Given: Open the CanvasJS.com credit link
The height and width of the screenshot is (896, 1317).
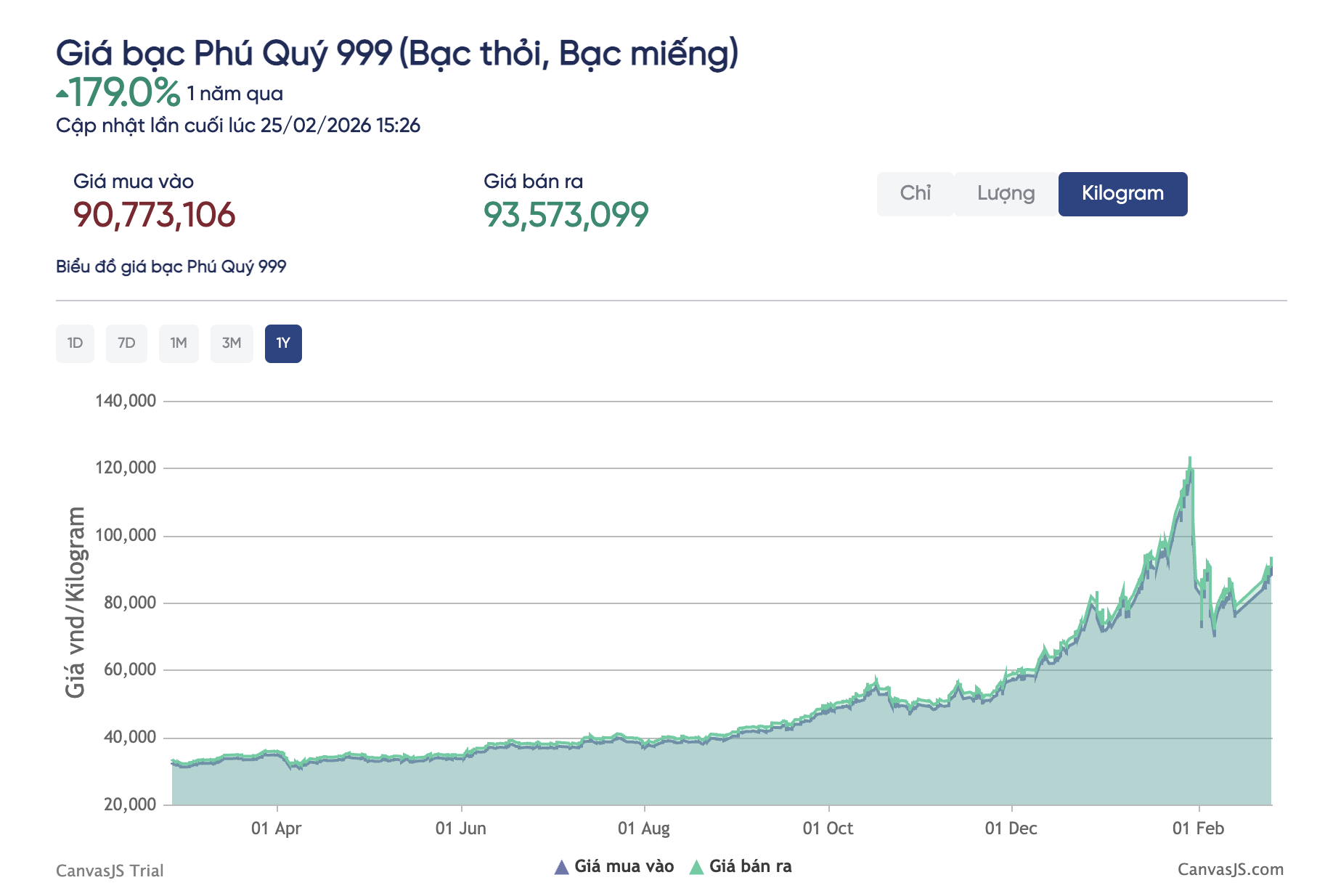Looking at the screenshot, I should tap(1230, 869).
